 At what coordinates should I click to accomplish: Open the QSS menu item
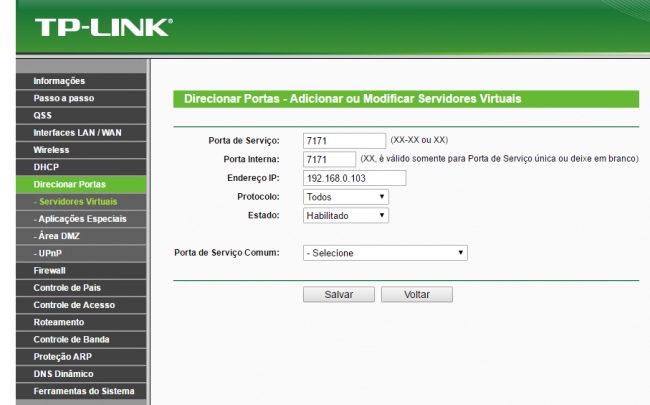click(x=81, y=115)
